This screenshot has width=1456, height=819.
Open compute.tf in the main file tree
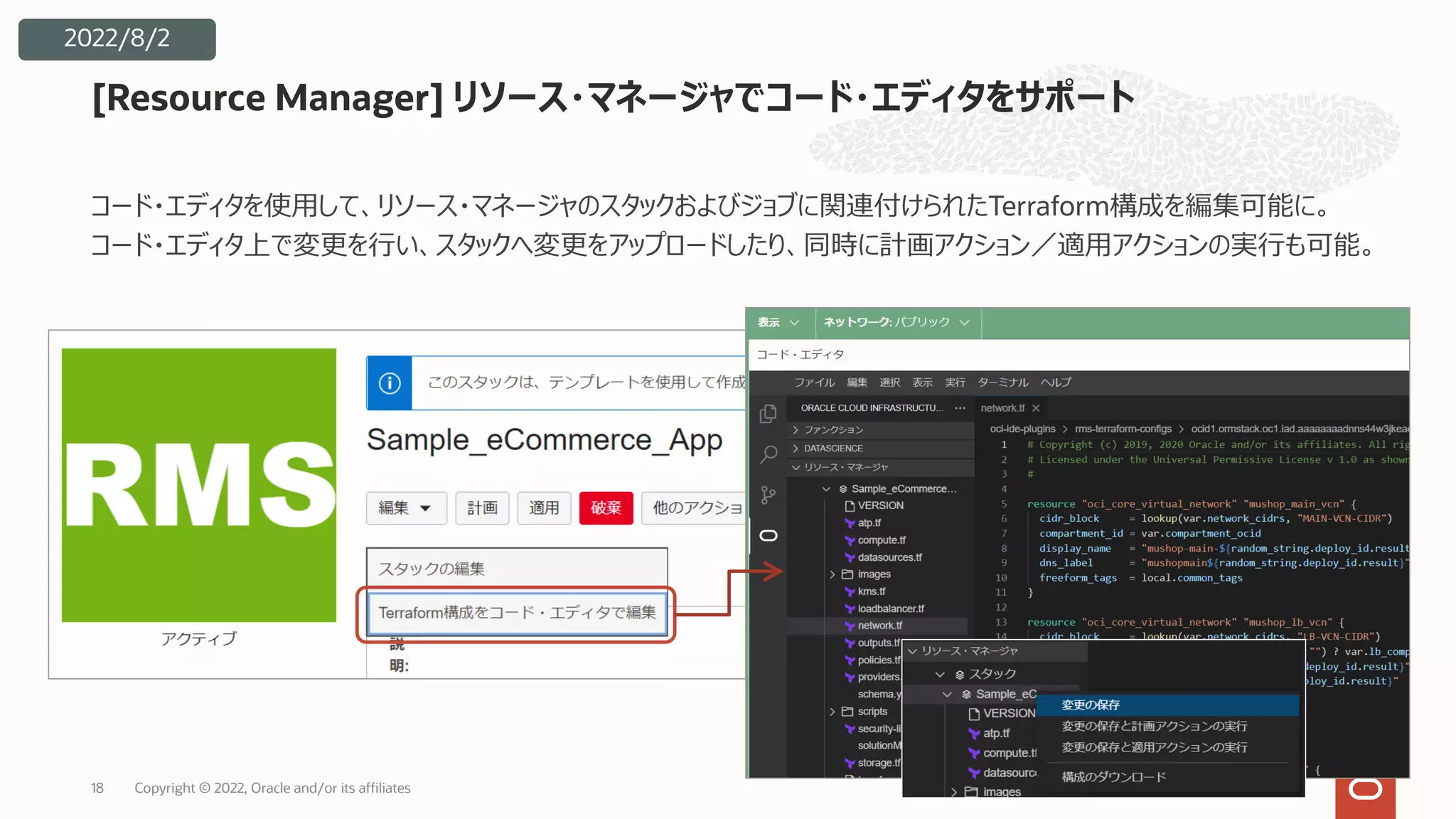[x=882, y=540]
